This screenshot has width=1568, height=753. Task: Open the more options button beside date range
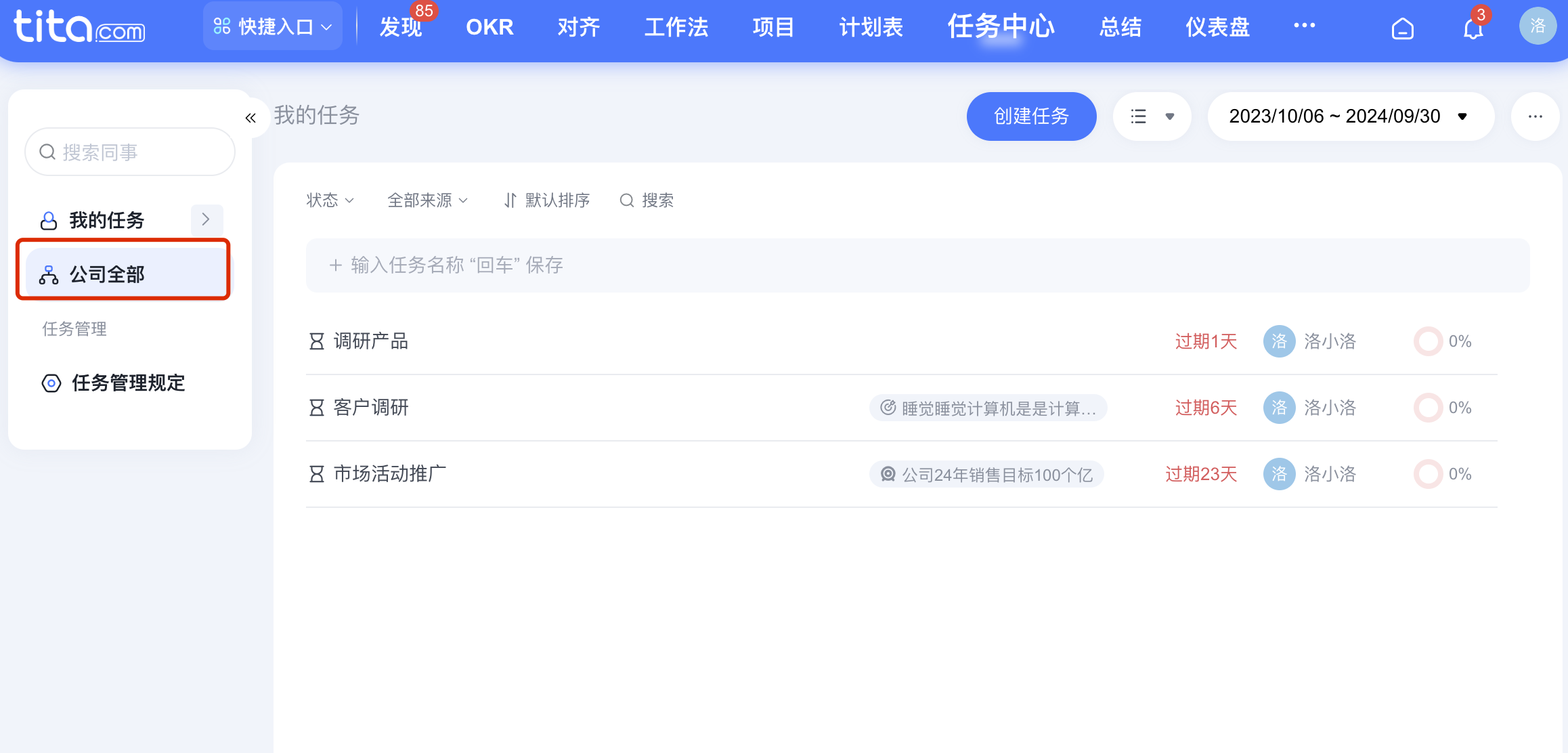pyautogui.click(x=1535, y=116)
